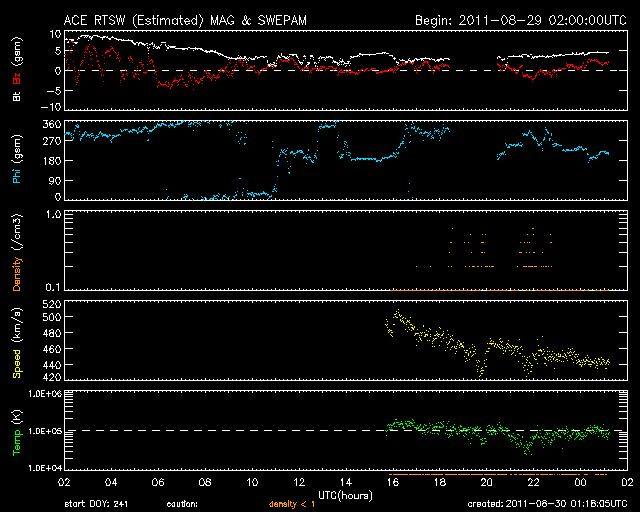The width and height of the screenshot is (640, 512).
Task: Click the "440" tick on the Speed axis
Action: tap(52, 365)
